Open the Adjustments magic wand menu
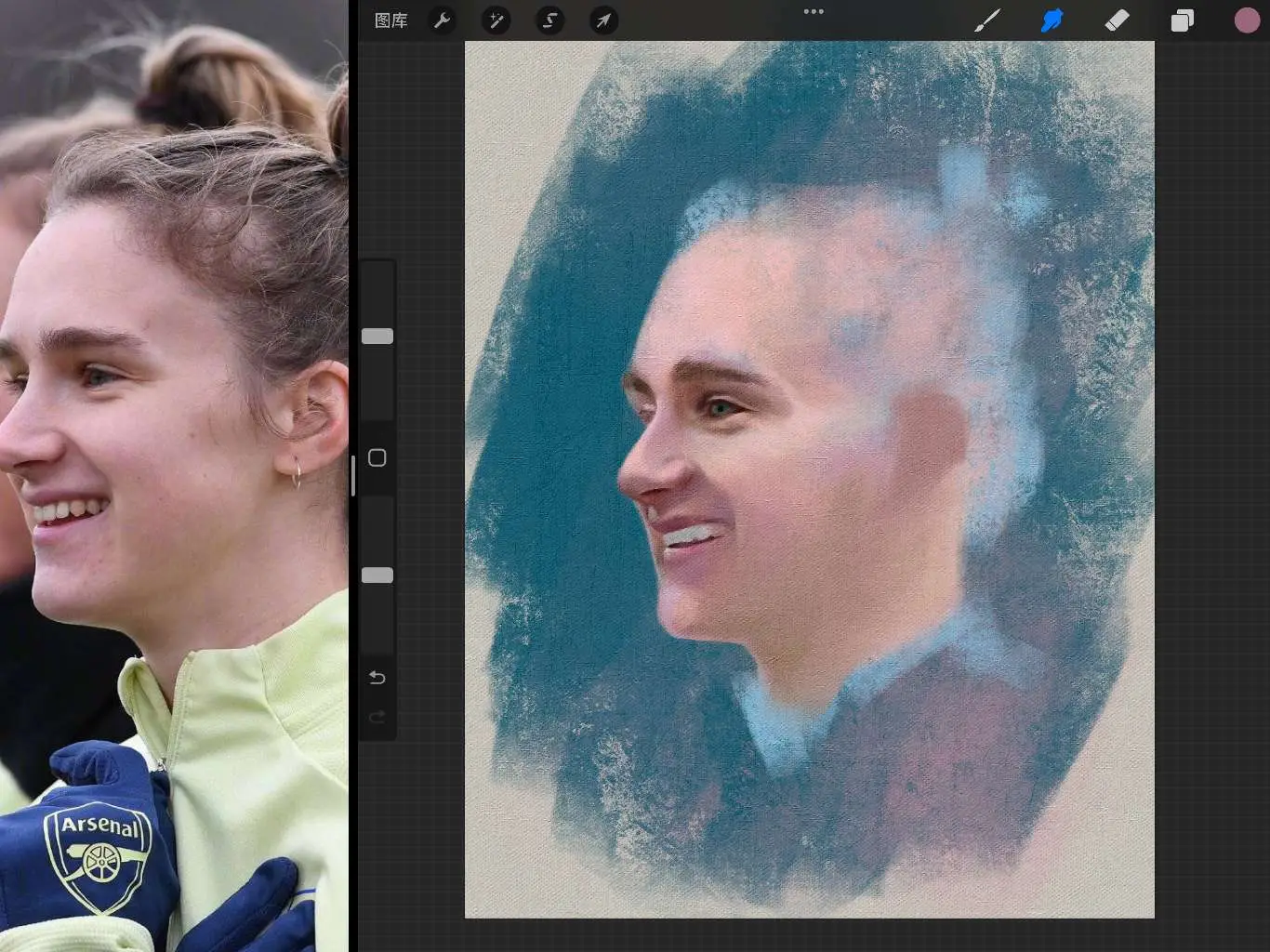The width and height of the screenshot is (1270, 952). pos(496,20)
